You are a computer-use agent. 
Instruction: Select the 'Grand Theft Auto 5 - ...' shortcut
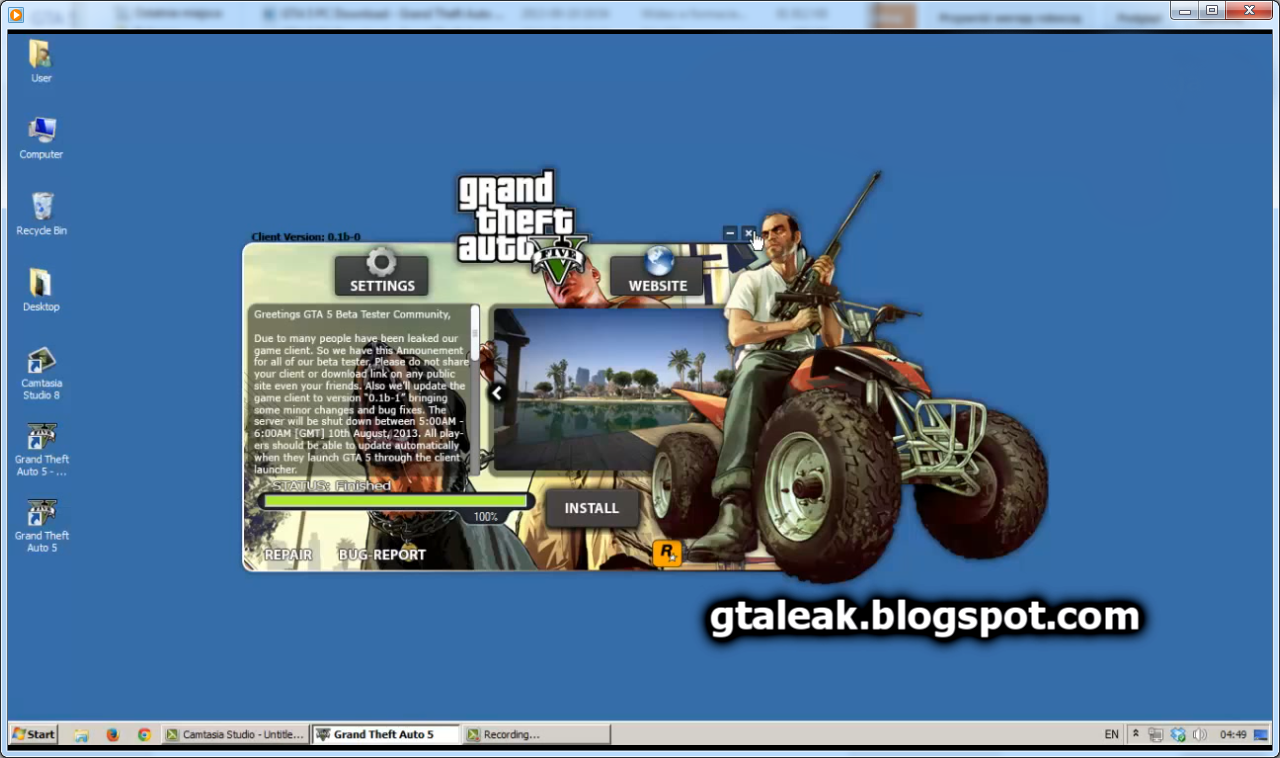point(41,449)
